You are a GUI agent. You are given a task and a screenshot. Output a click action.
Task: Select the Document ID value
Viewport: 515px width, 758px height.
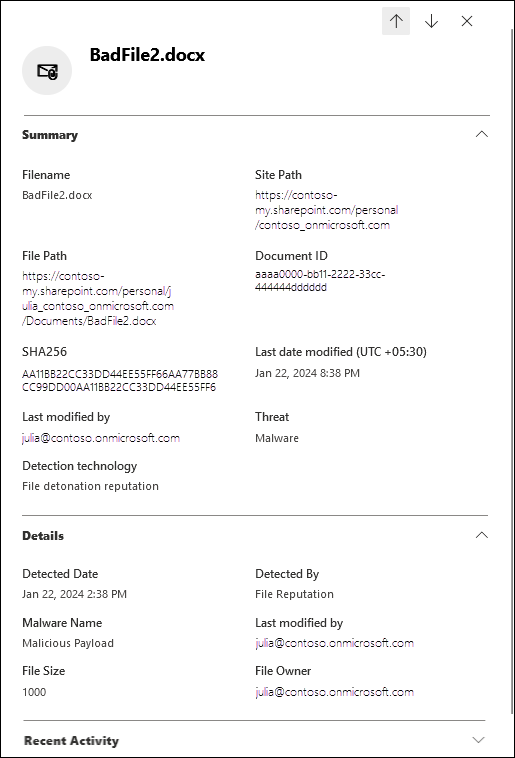[x=320, y=280]
